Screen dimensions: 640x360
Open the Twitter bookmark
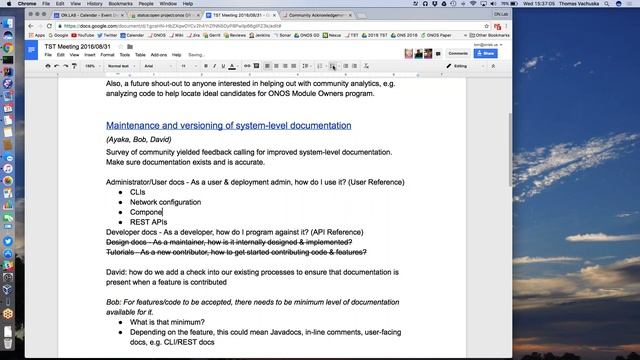[x=107, y=35]
